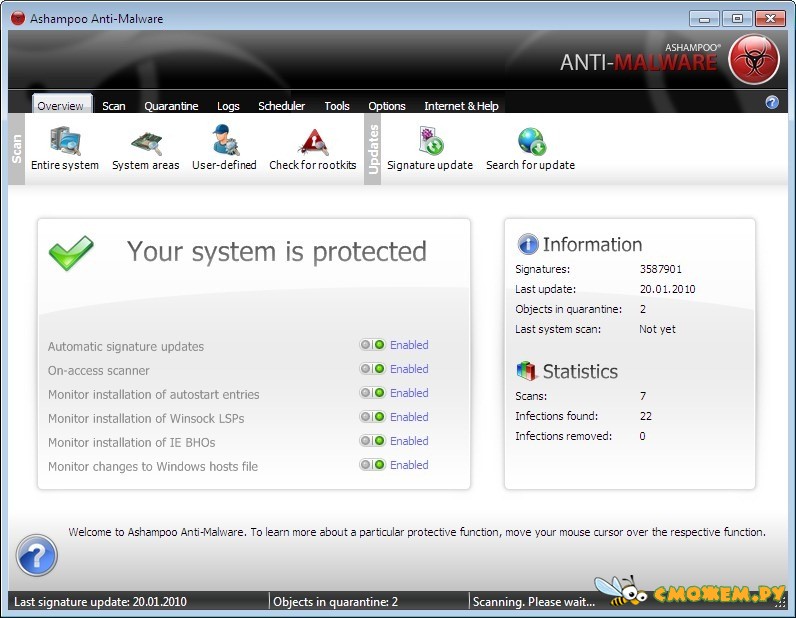
Task: Start an Entire system scan
Action: point(64,149)
